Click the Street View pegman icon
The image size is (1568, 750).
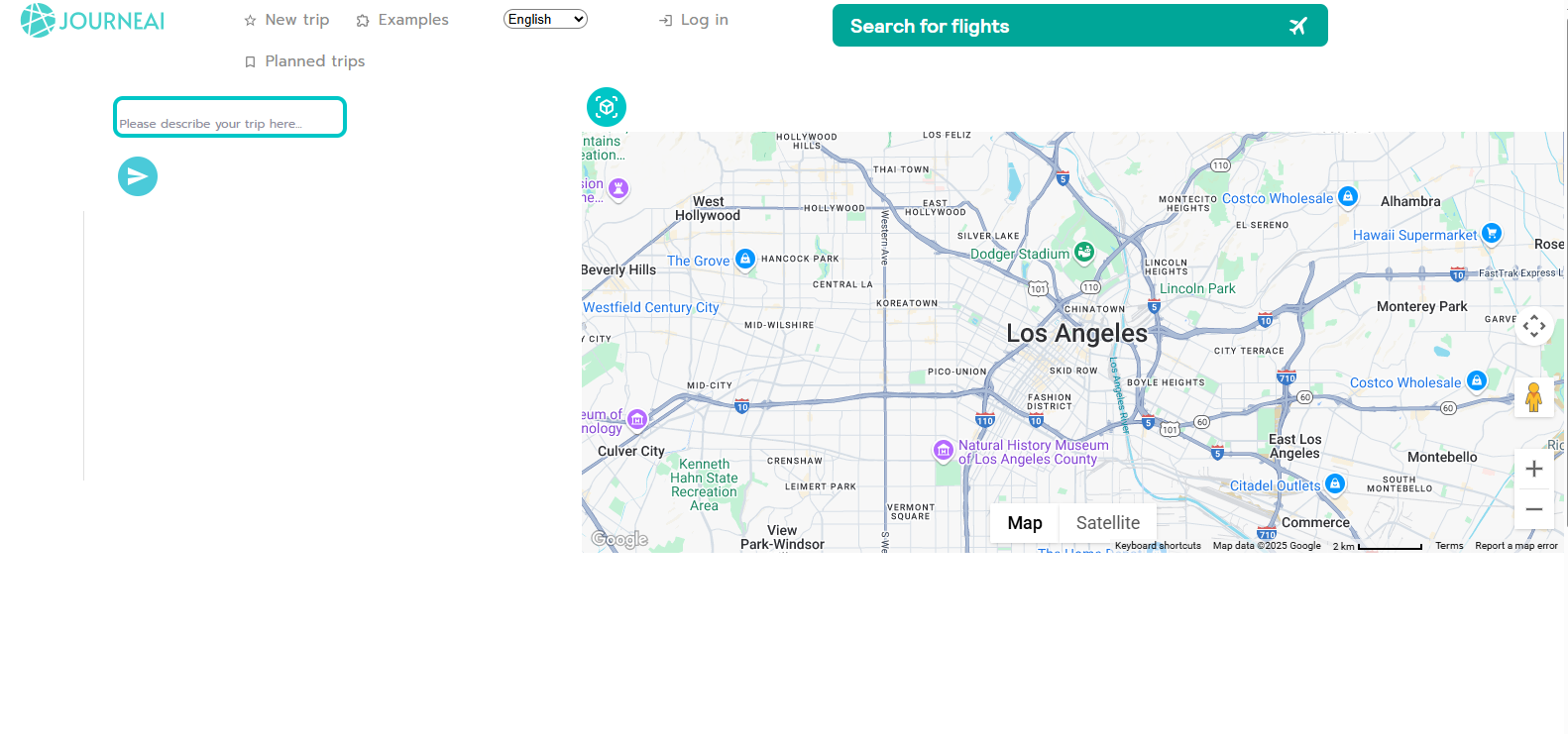coord(1534,397)
